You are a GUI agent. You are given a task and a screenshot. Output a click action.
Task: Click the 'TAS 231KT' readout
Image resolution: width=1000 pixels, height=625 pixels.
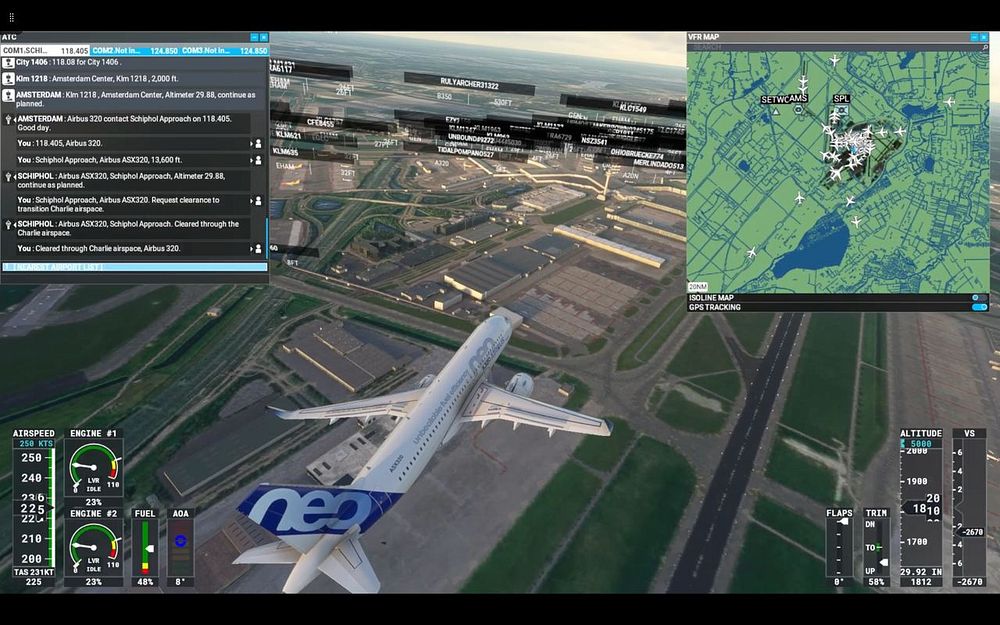pyautogui.click(x=33, y=572)
